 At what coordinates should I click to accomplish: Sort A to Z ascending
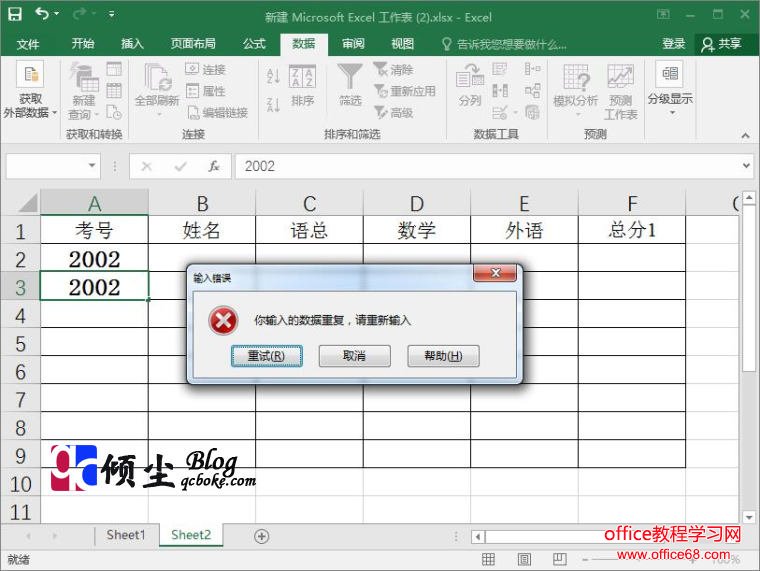pyautogui.click(x=273, y=76)
